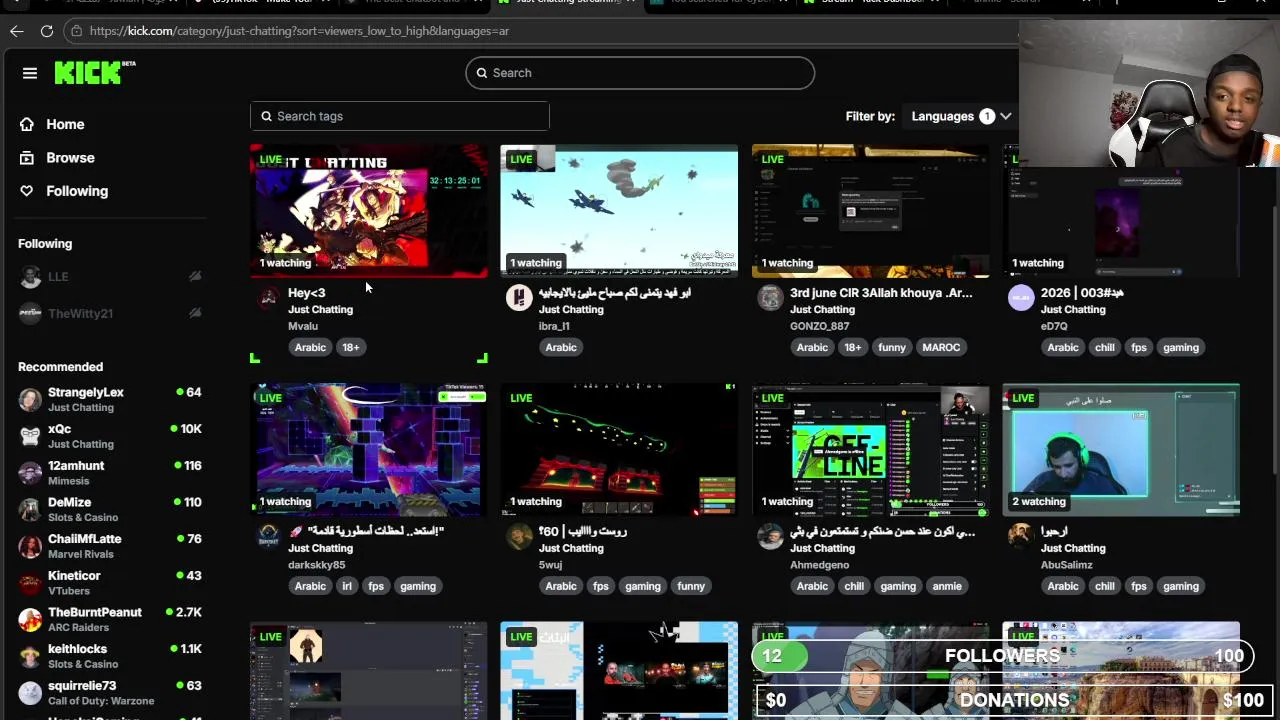
Task: Open title 3rd june CIR 3Allah khouya
Action: pyautogui.click(x=881, y=293)
